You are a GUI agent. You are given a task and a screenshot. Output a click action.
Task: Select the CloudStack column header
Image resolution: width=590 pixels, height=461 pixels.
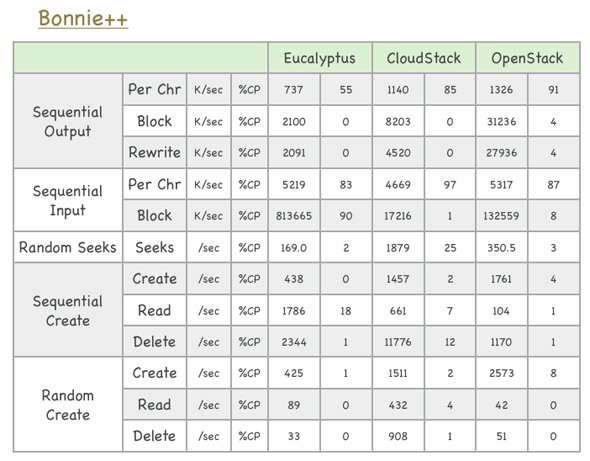424,58
